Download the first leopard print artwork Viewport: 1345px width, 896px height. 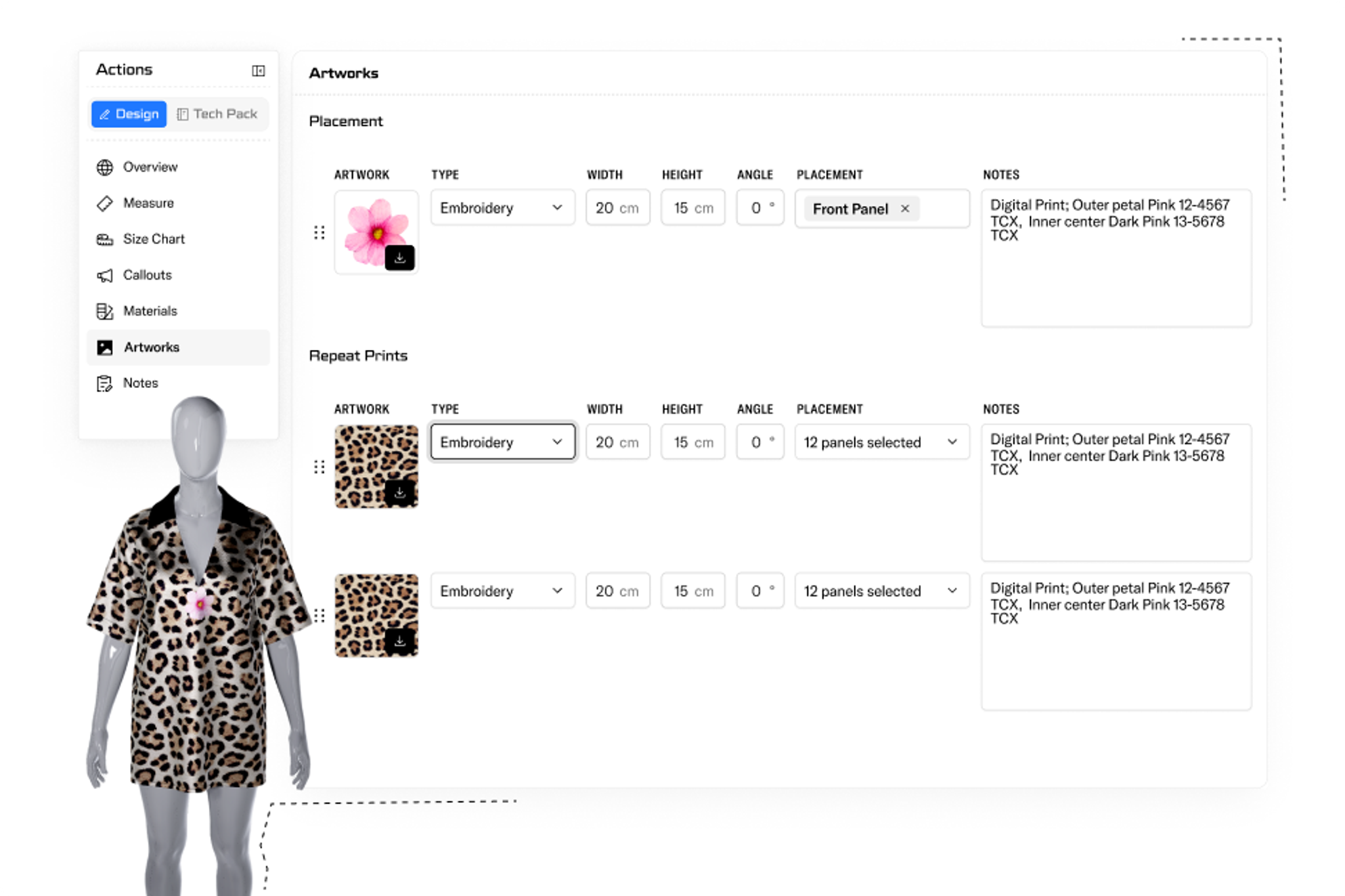[399, 492]
